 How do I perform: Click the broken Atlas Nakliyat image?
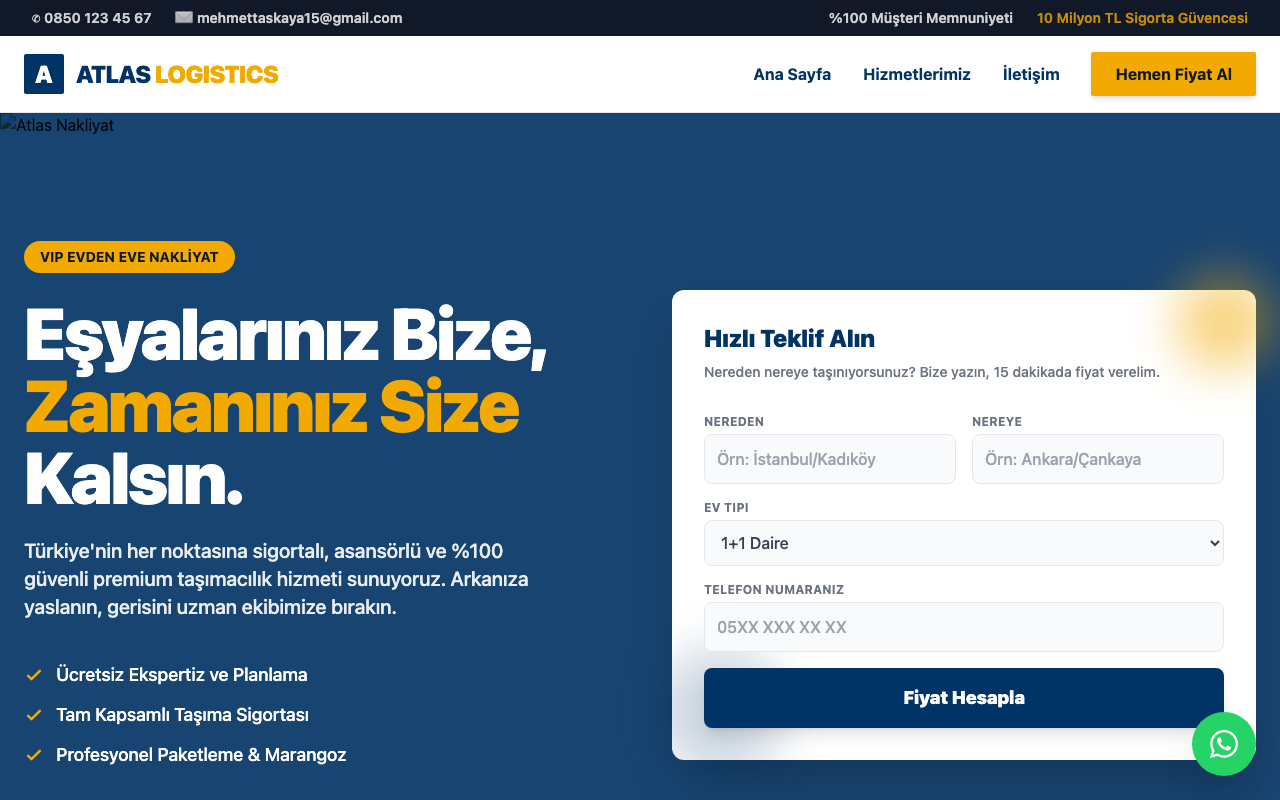[57, 125]
